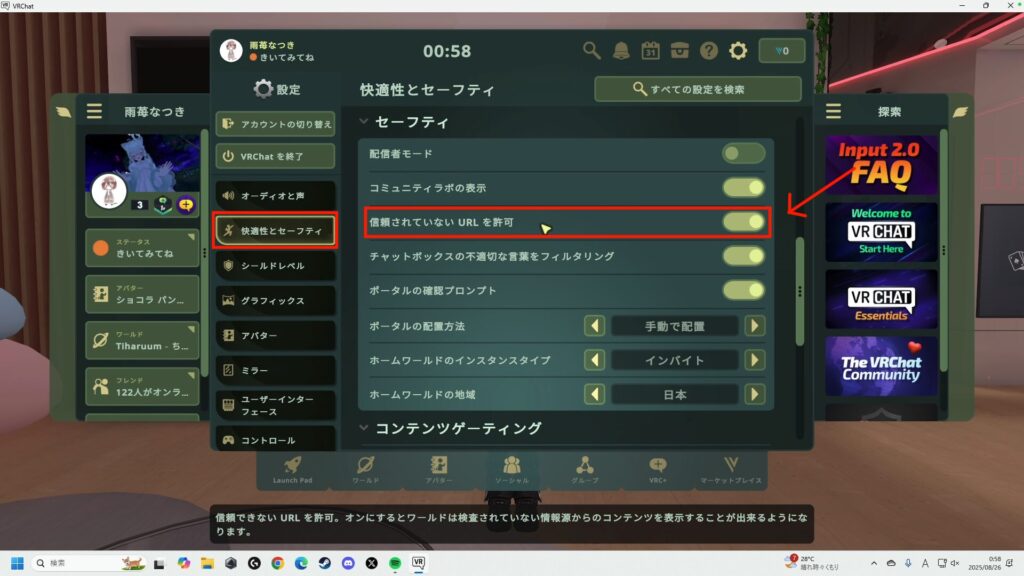Open the calendar icon in the header

click(650, 50)
